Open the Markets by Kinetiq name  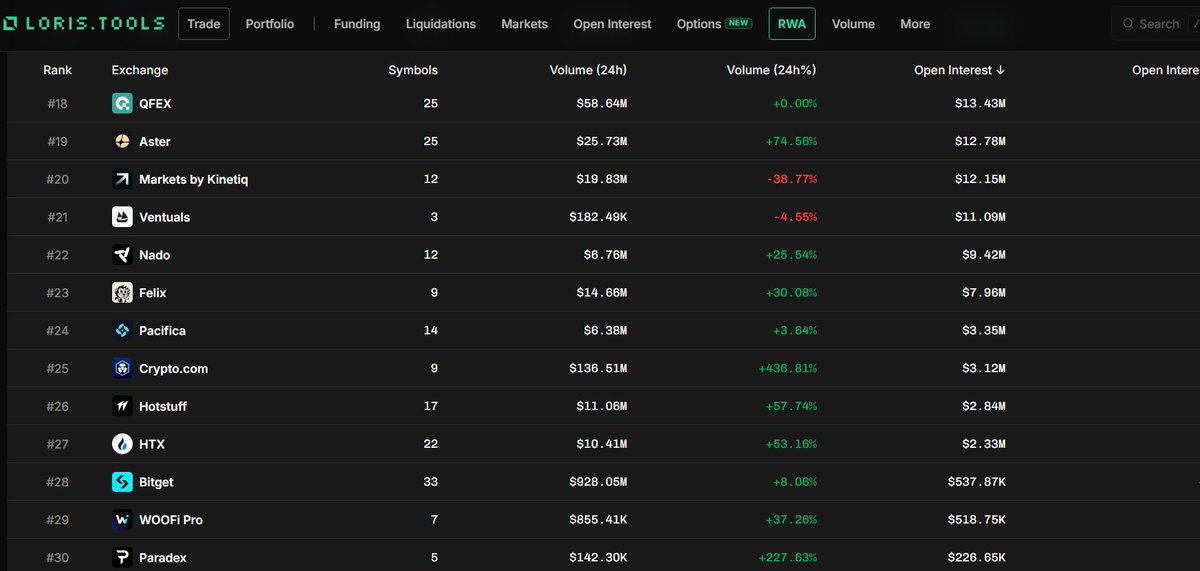coord(194,179)
